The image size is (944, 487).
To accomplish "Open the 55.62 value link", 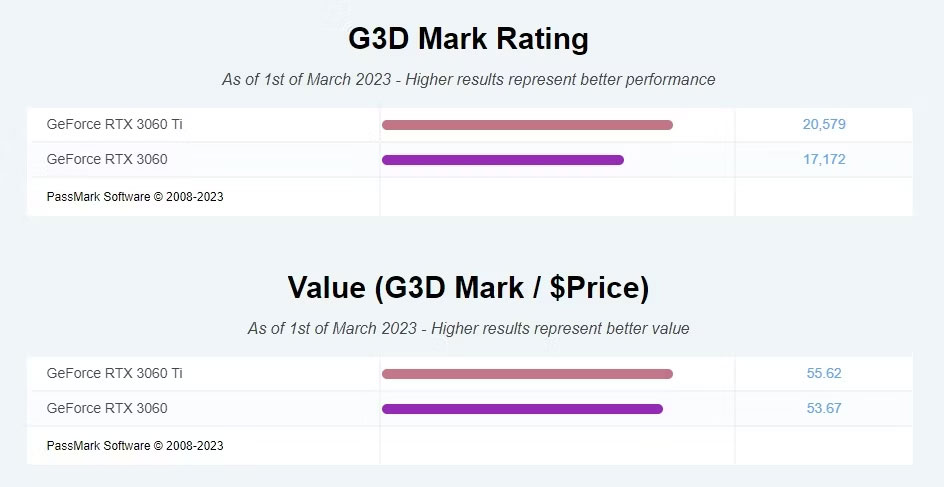I will 824,373.
